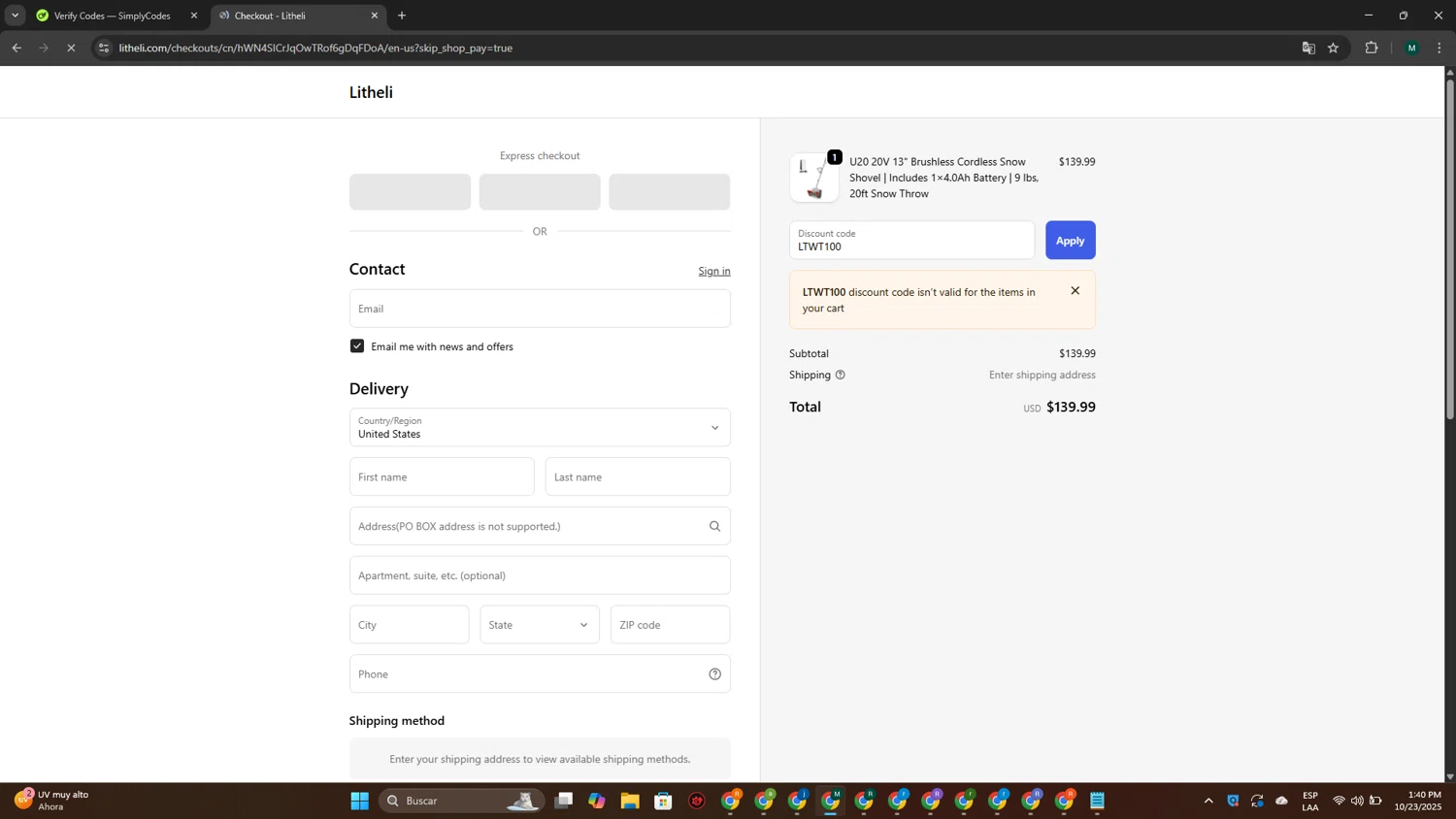Click the browser address bar URL
1456x819 pixels.
(x=315, y=48)
